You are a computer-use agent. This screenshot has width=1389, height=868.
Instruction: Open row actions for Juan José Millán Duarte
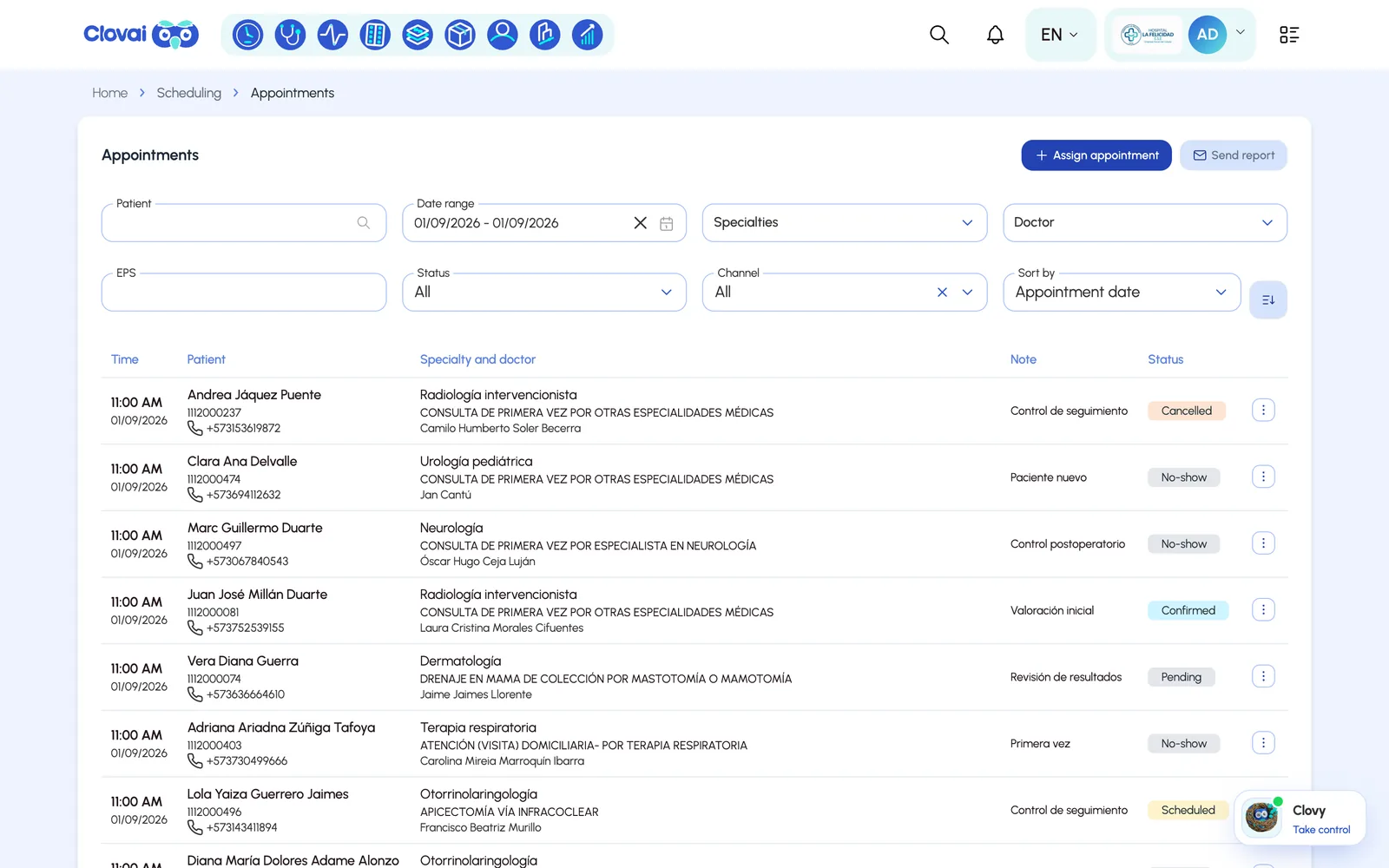1263,610
